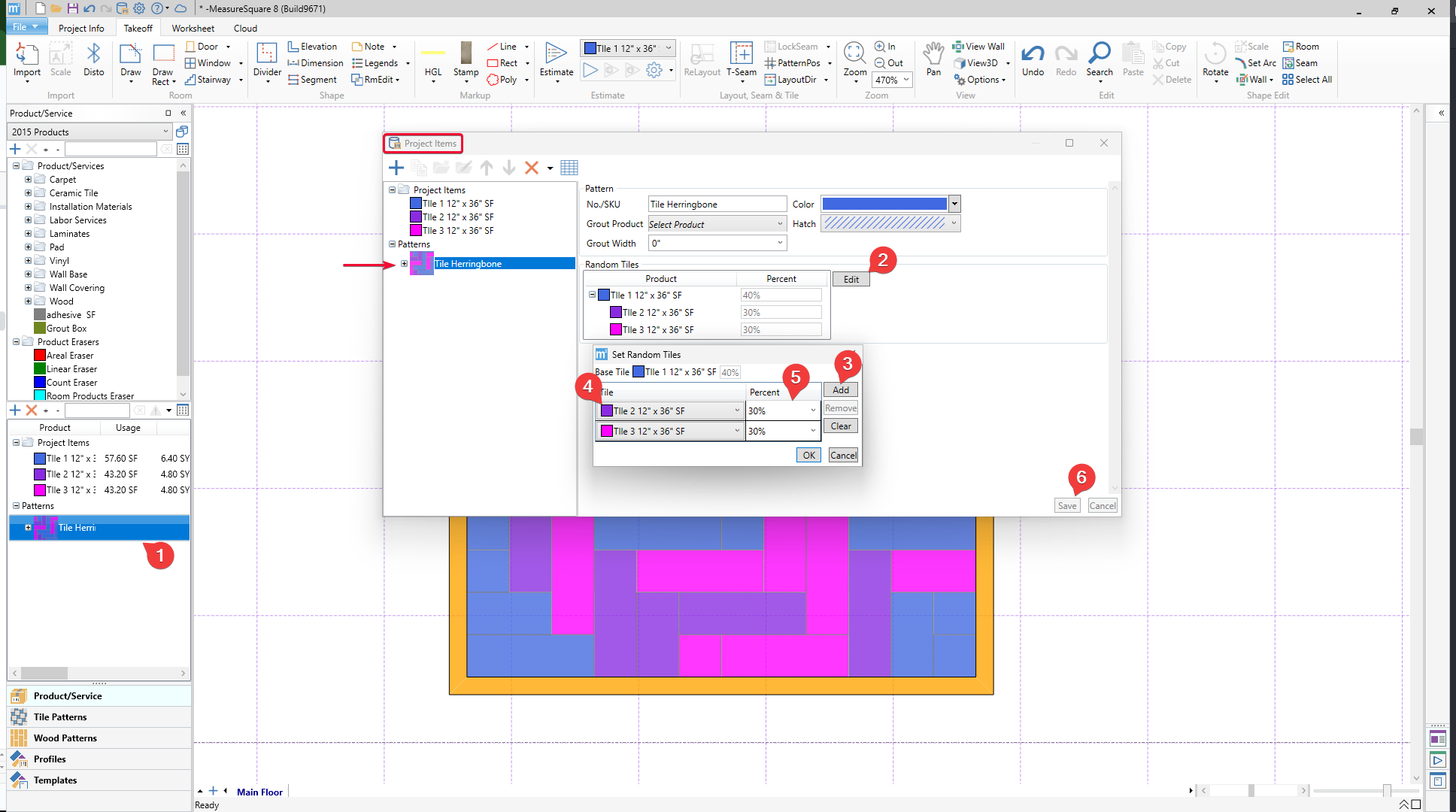Click the blue pattern Color swatch

pyautogui.click(x=884, y=204)
